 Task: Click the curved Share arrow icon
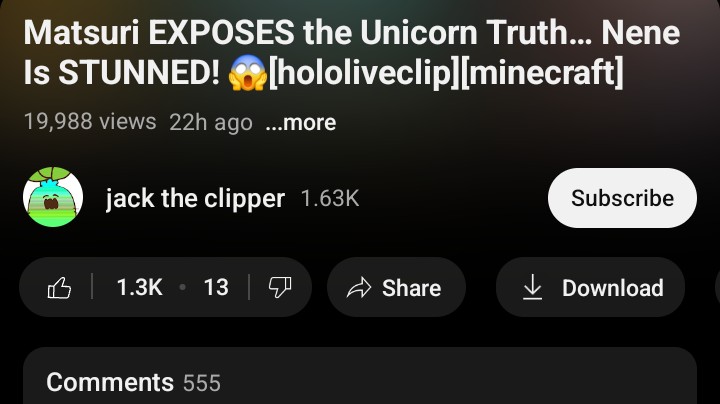coord(359,288)
